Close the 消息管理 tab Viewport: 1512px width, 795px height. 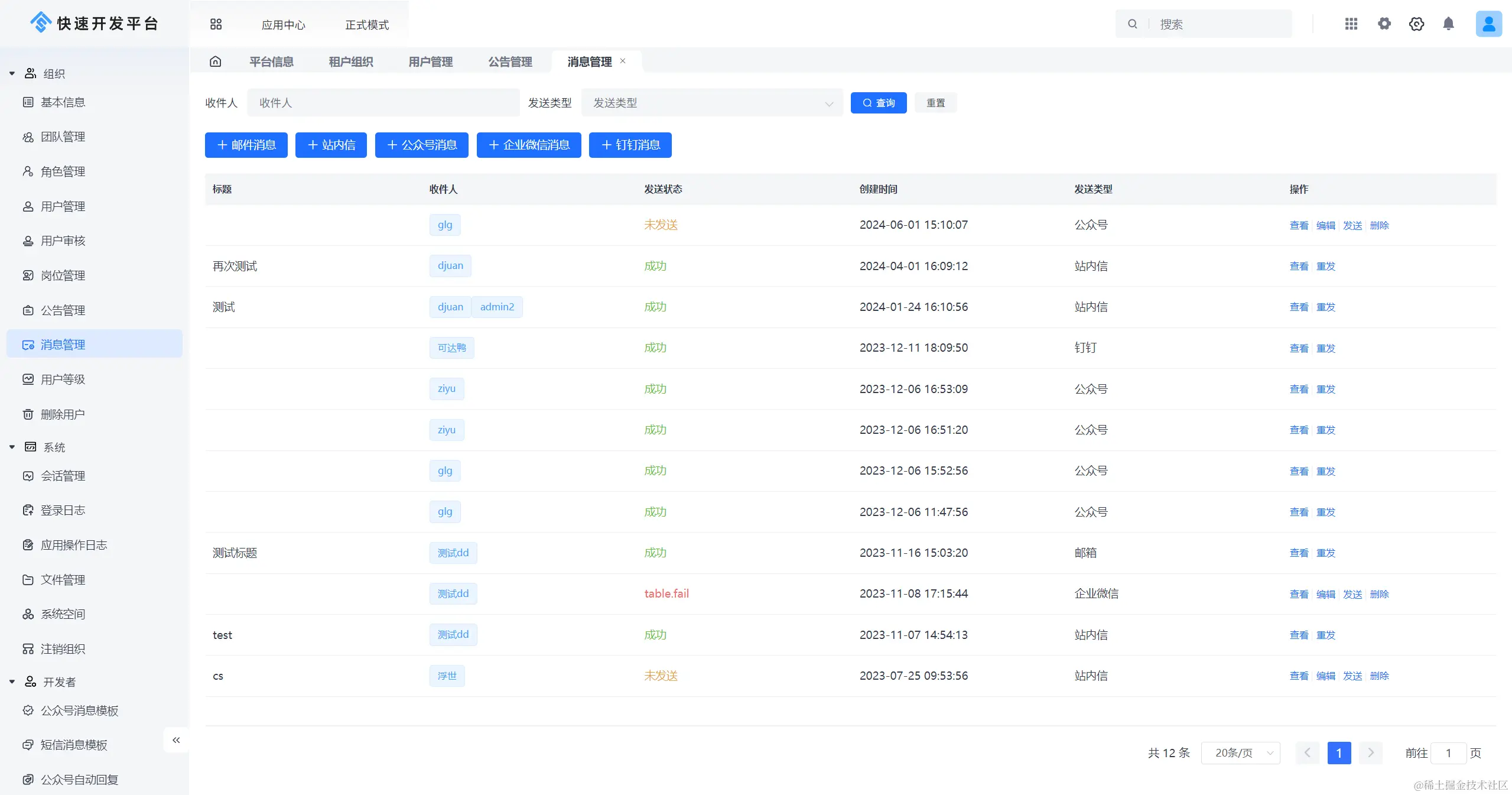(623, 61)
